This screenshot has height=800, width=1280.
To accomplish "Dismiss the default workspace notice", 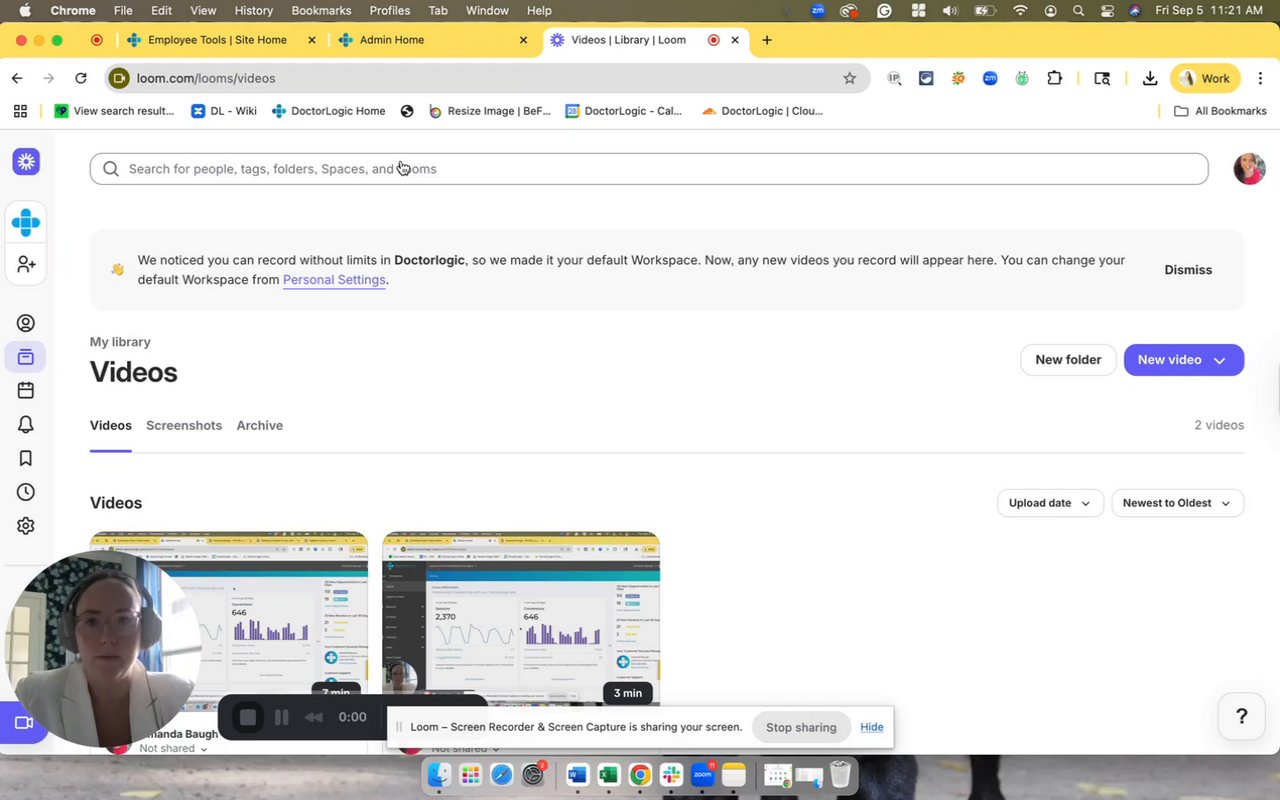I will [x=1188, y=270].
